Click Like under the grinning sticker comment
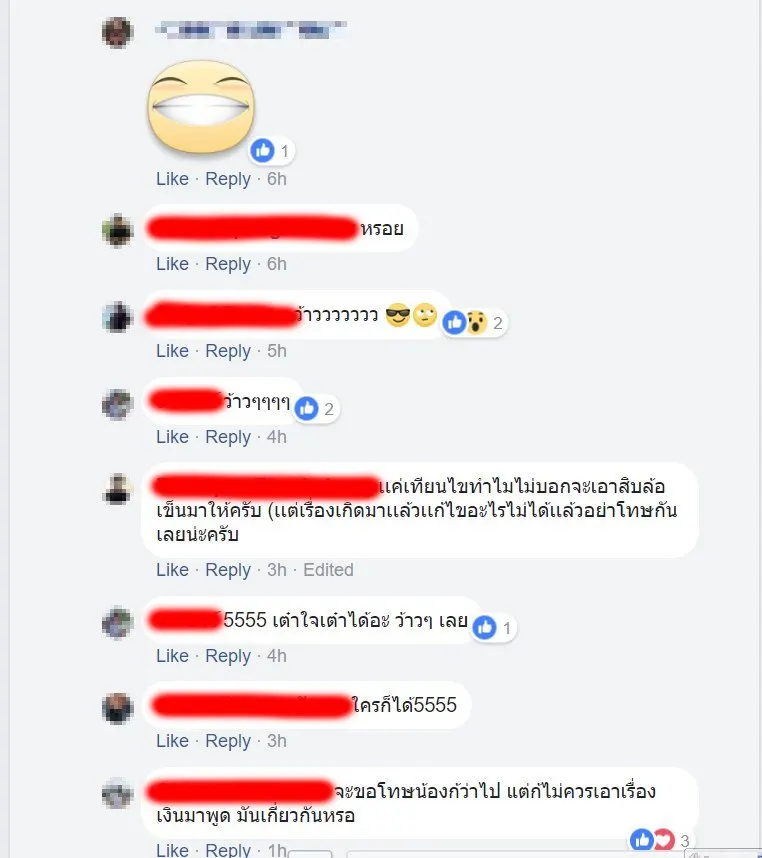Viewport: 762px width, 858px height. [172, 179]
